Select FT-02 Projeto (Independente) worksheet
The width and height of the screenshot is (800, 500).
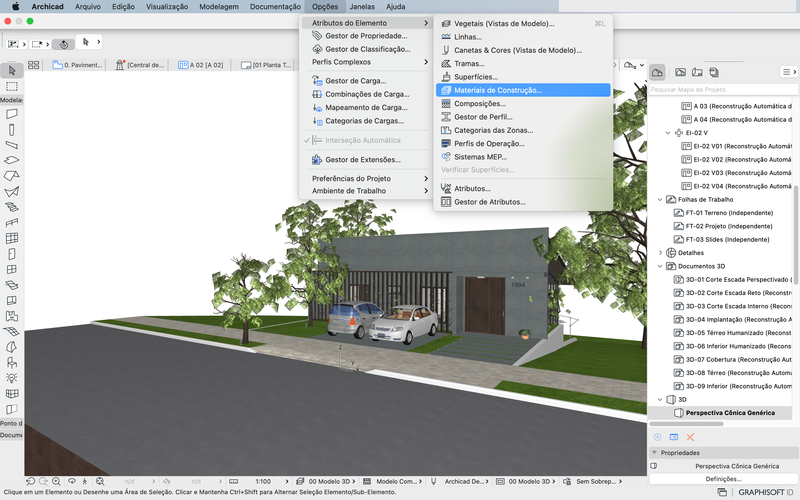coord(723,226)
